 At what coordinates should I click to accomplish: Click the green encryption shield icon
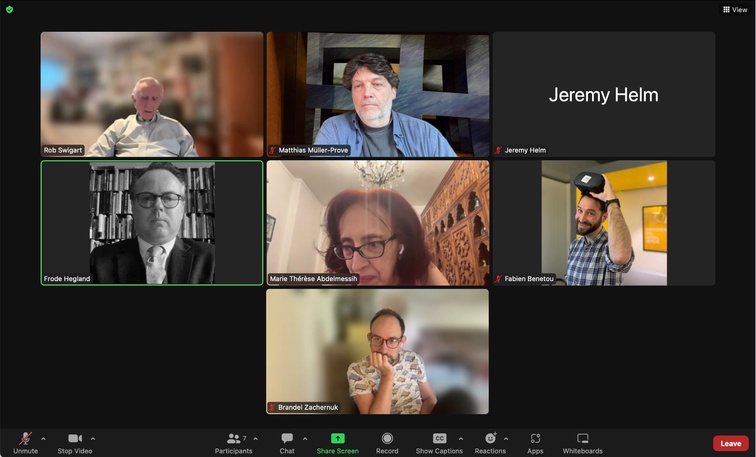10,9
